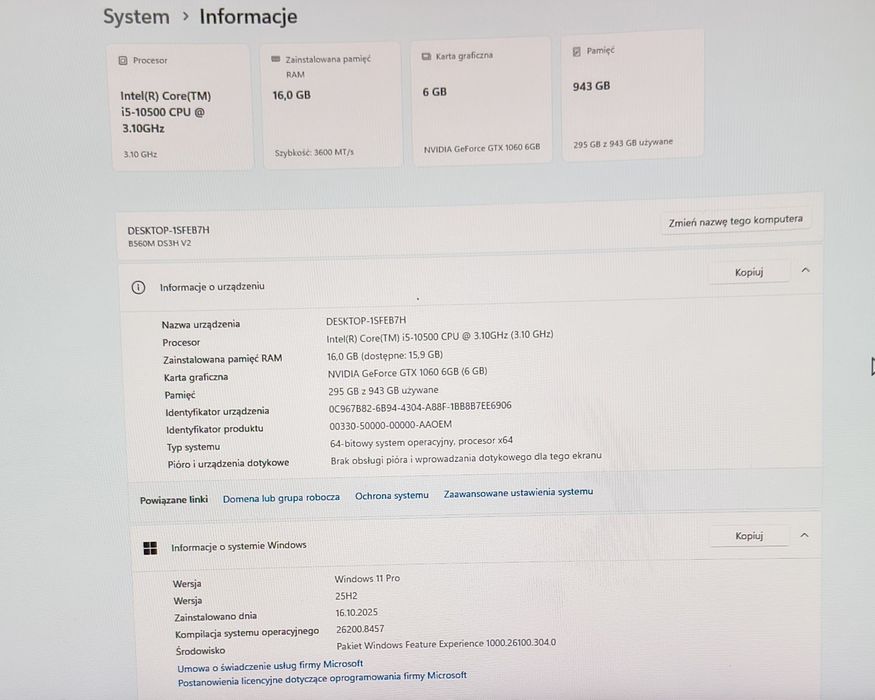Click the 64-bitowy system operacyjny value
This screenshot has height=700, width=875.
point(421,442)
